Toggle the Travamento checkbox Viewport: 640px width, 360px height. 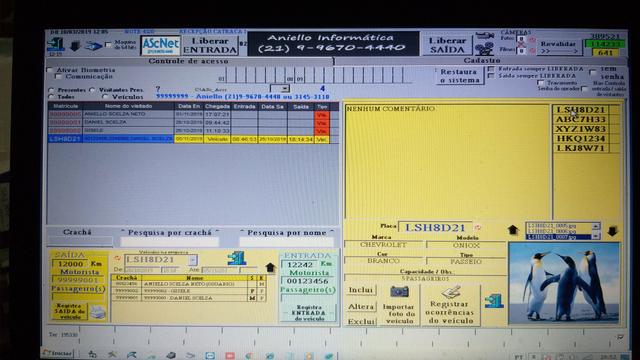click(x=541, y=82)
